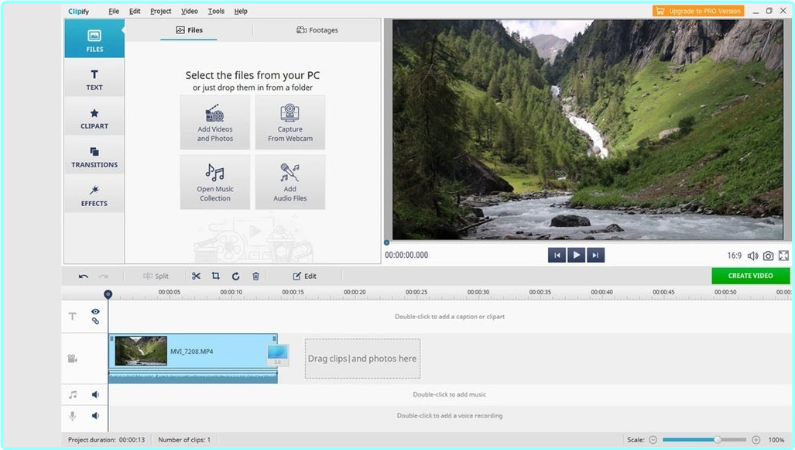Click the Drag clips and photos placeholder

[x=363, y=359]
